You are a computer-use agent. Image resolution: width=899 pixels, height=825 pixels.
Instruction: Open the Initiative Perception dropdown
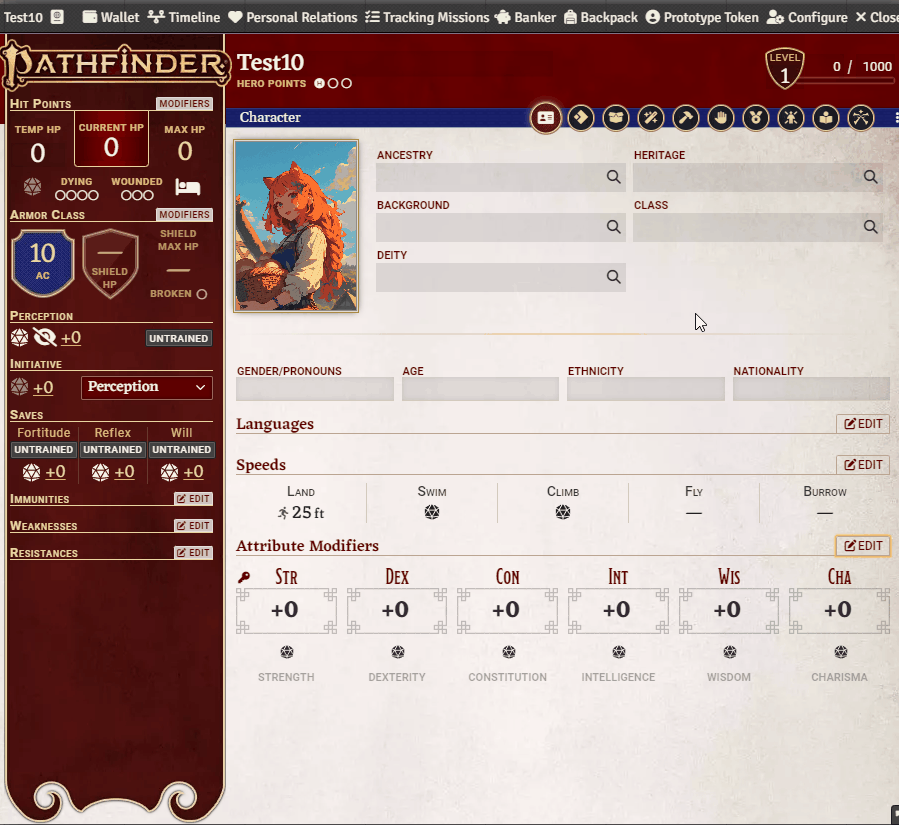[147, 388]
